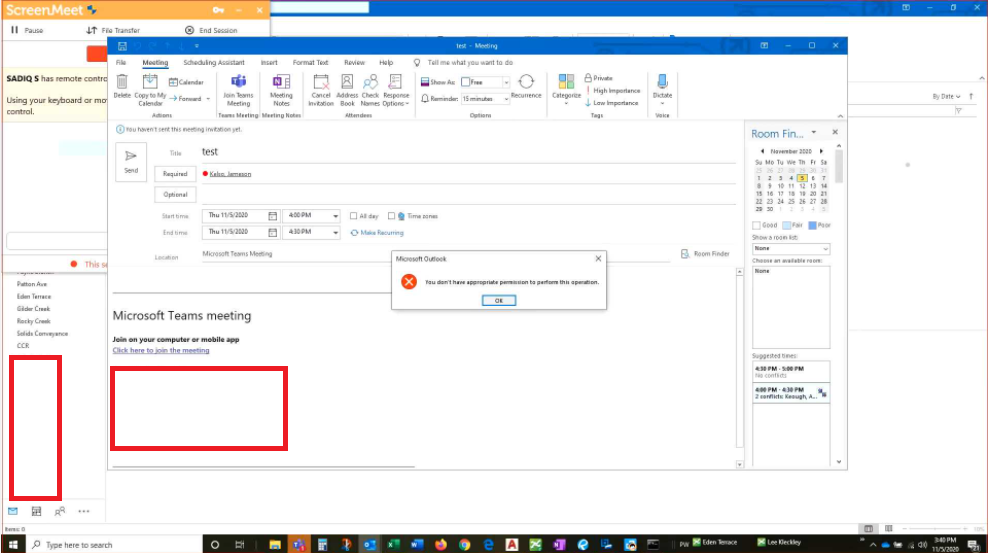Open Firefox from the taskbar
Viewport: 989px width, 553px height.
[441, 545]
